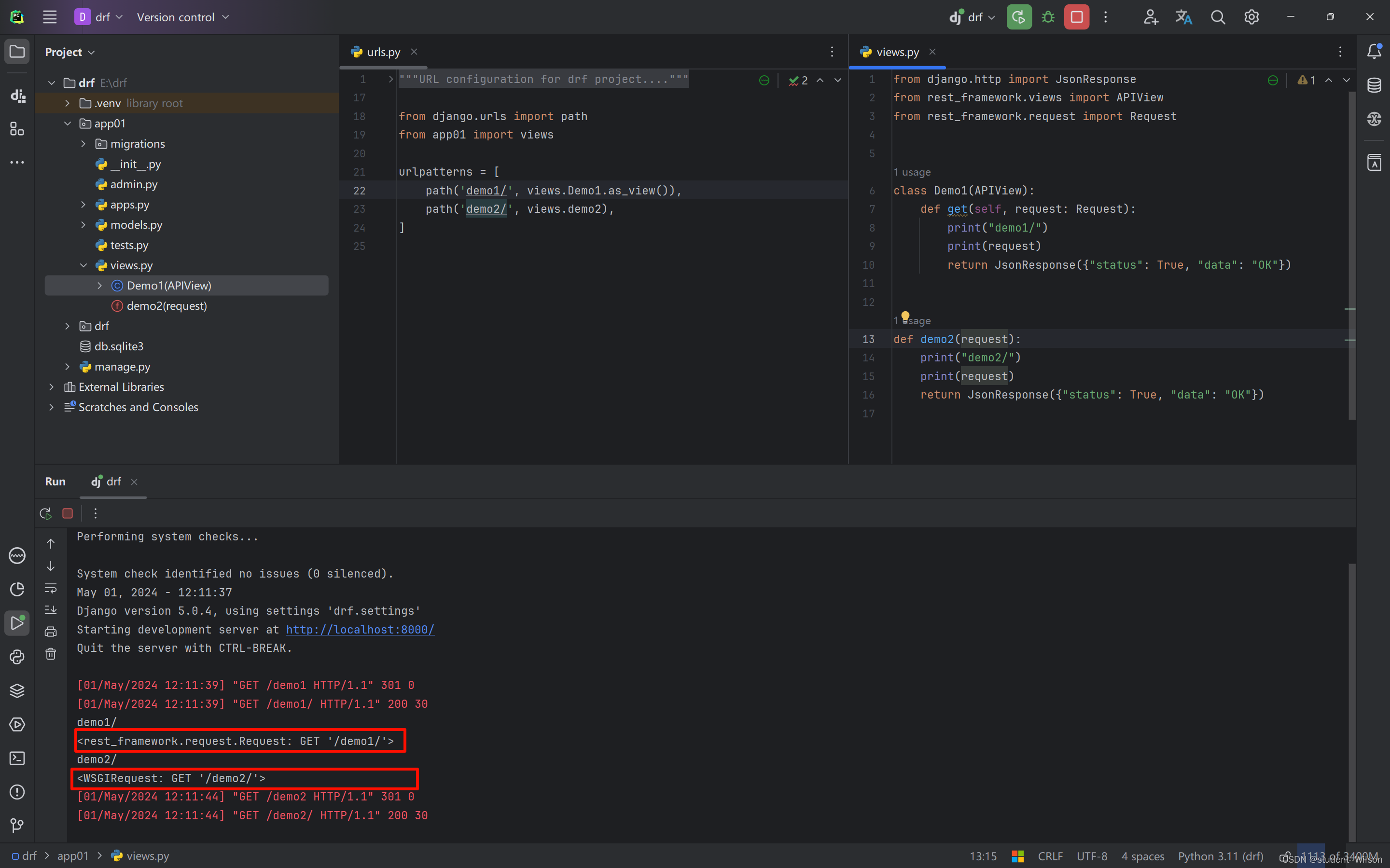Close the views.py tab

932,52
